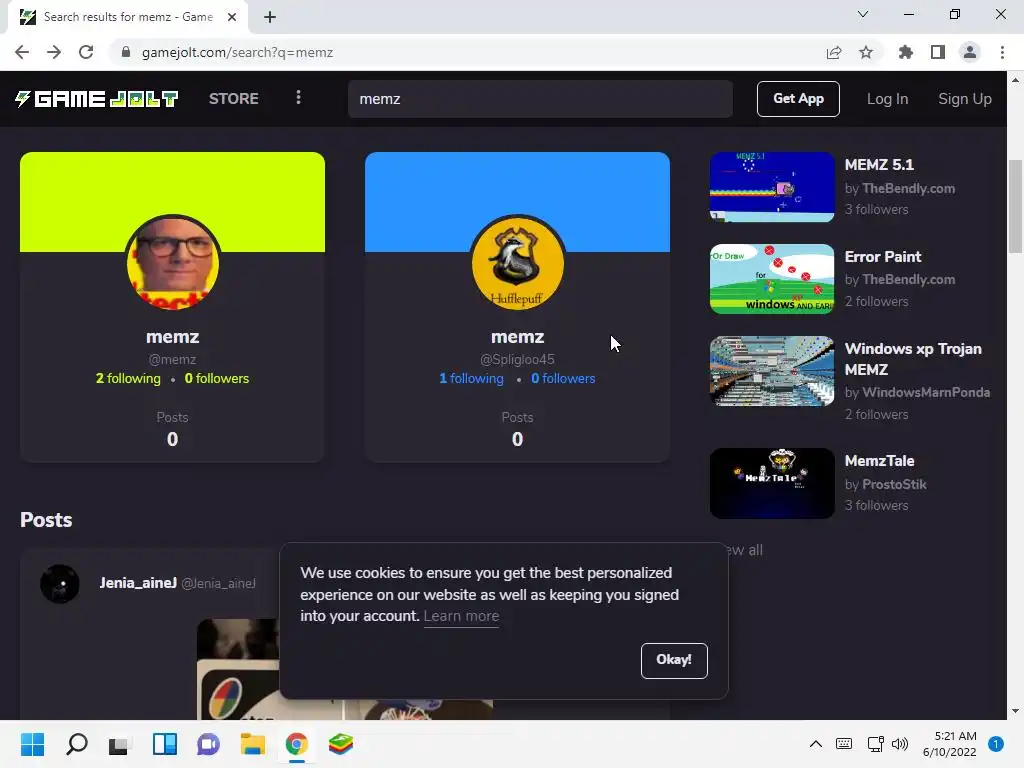Follow the Learn more cookie link
Screen dimensions: 1024x768
(461, 616)
